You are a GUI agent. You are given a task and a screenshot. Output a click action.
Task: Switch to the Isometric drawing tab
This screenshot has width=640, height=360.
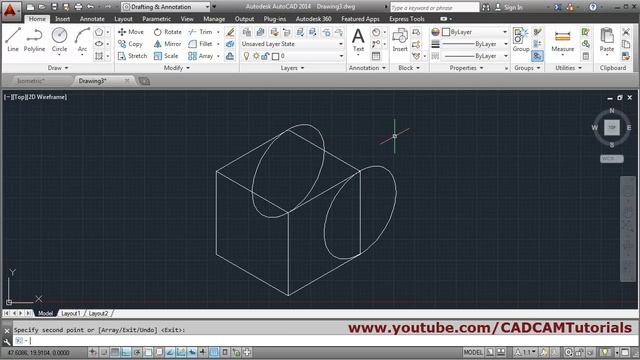point(31,81)
